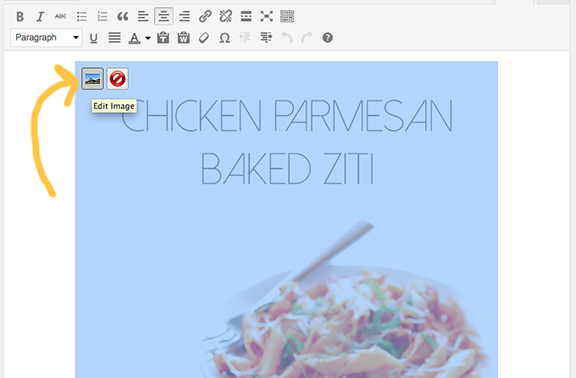Paste as plain text
576x378 pixels.
point(163,38)
